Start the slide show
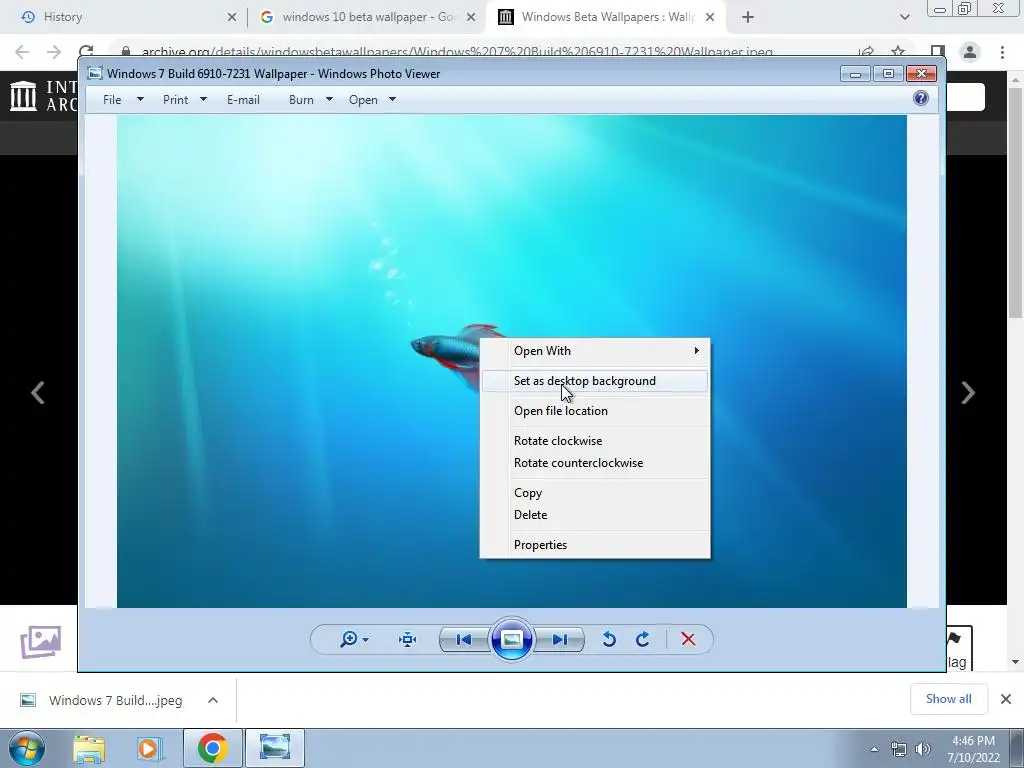 (x=511, y=639)
